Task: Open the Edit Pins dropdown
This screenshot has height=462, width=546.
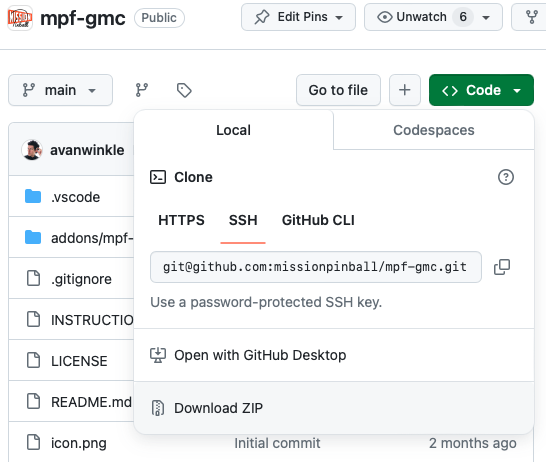Action: pyautogui.click(x=298, y=17)
